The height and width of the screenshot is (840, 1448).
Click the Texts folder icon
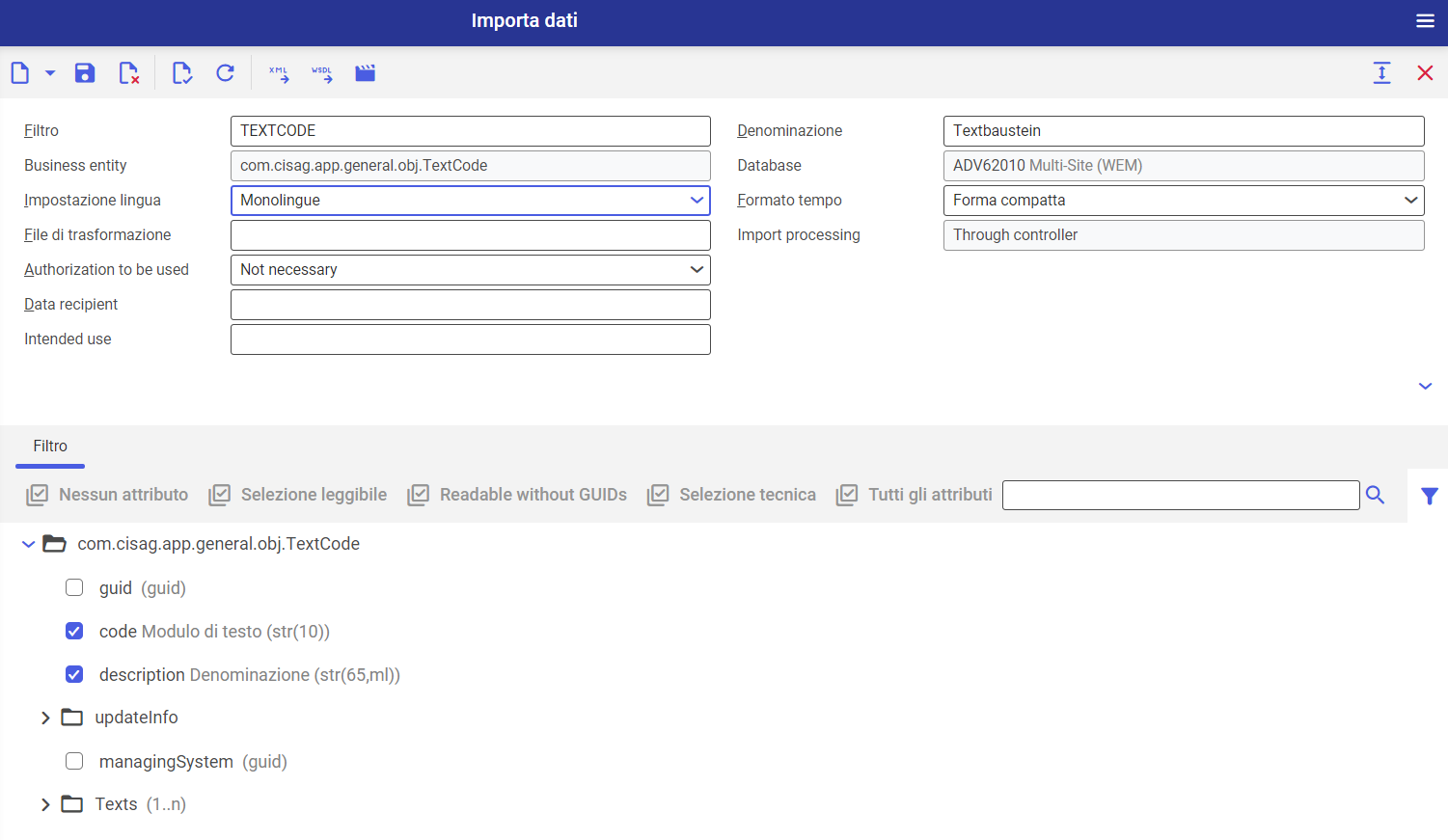[x=72, y=804]
